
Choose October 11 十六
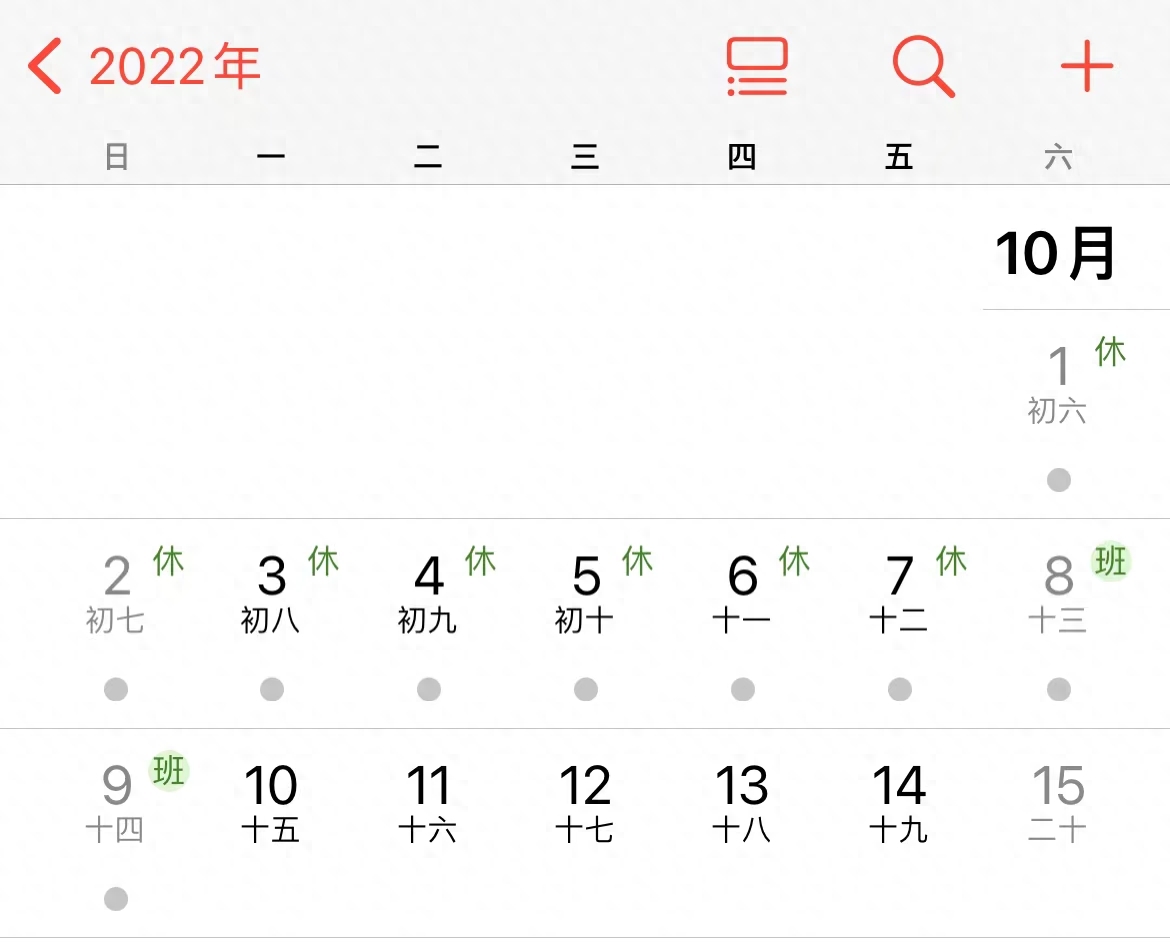coord(428,803)
